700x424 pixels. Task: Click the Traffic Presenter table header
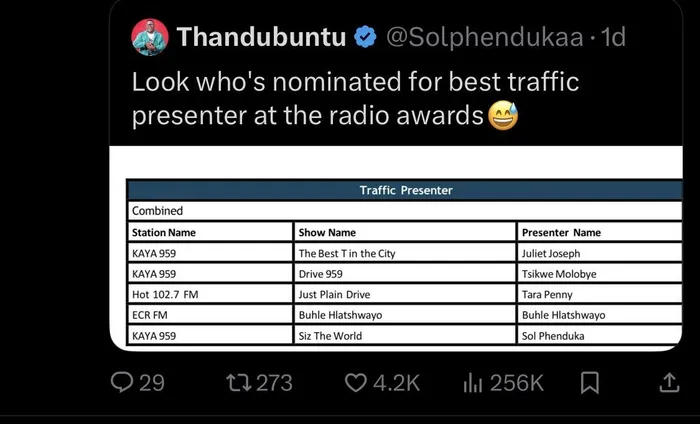[x=405, y=190]
